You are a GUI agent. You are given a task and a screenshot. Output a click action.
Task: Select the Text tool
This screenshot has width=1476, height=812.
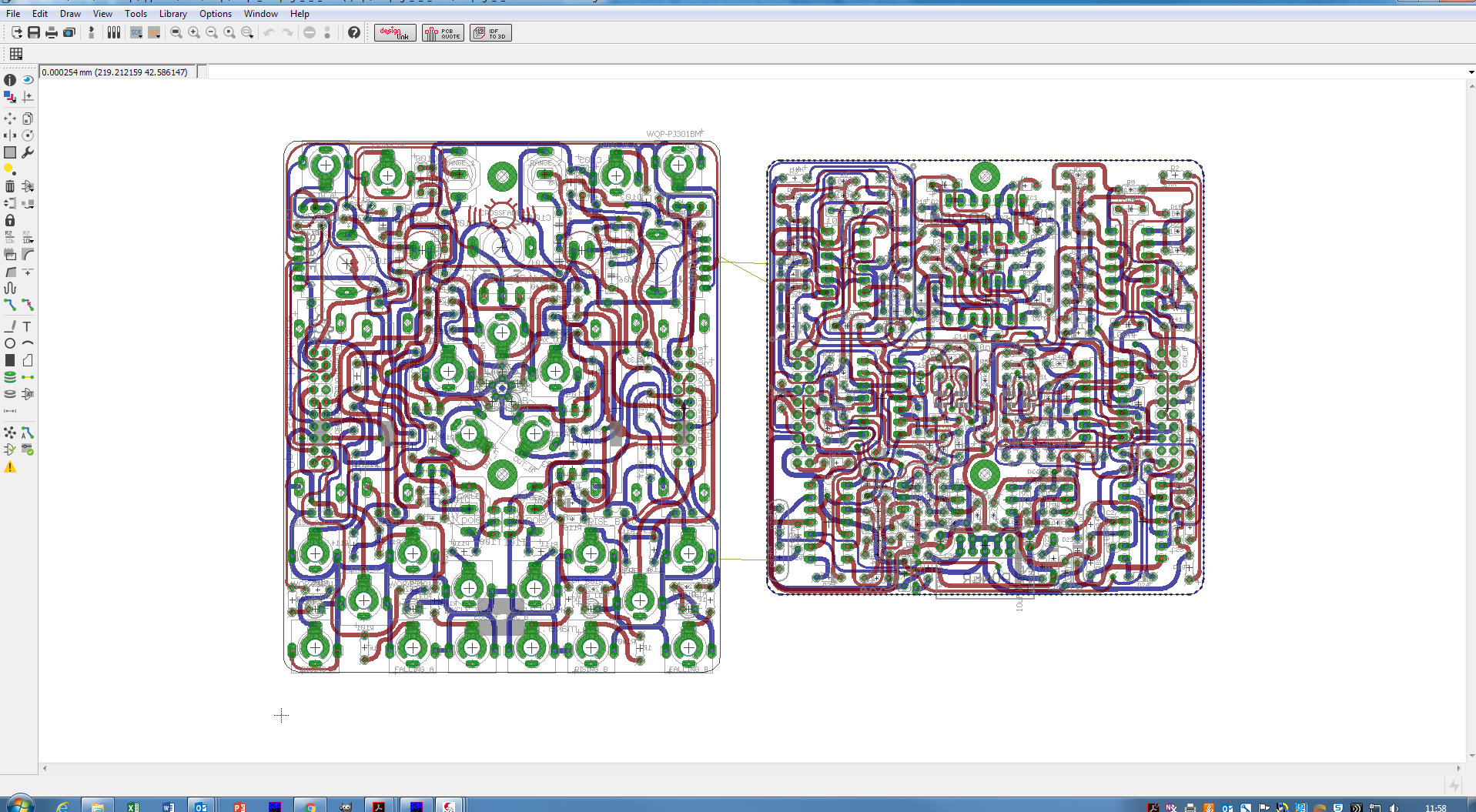(x=28, y=326)
